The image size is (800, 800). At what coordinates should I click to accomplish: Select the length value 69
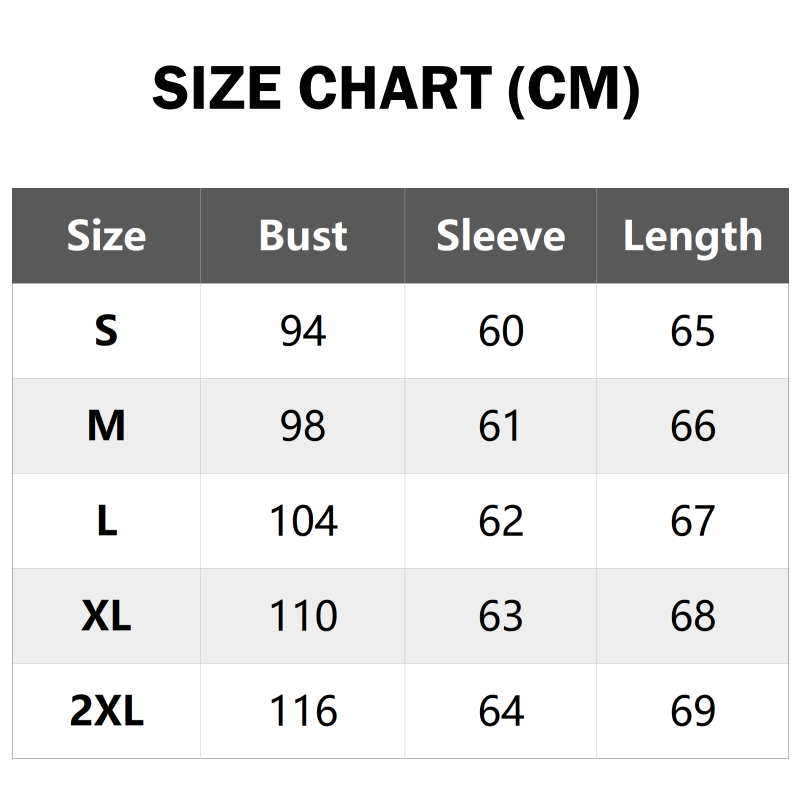(692, 711)
